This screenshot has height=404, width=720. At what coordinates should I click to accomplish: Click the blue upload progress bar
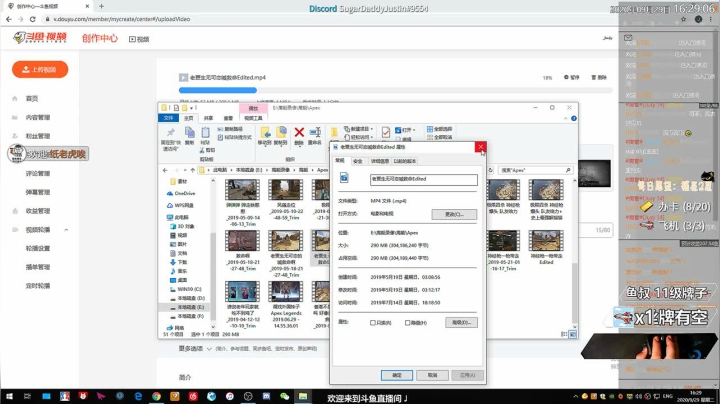218,90
